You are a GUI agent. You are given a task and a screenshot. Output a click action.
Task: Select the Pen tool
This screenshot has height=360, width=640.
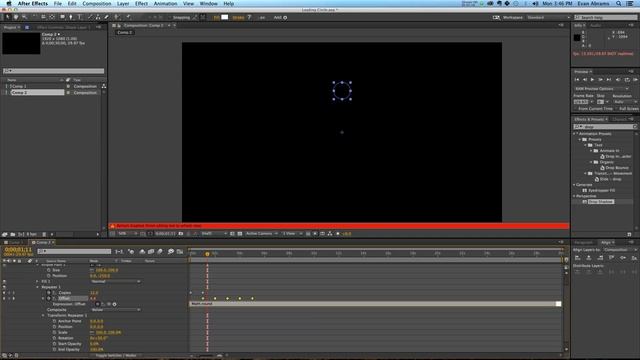(x=71, y=17)
